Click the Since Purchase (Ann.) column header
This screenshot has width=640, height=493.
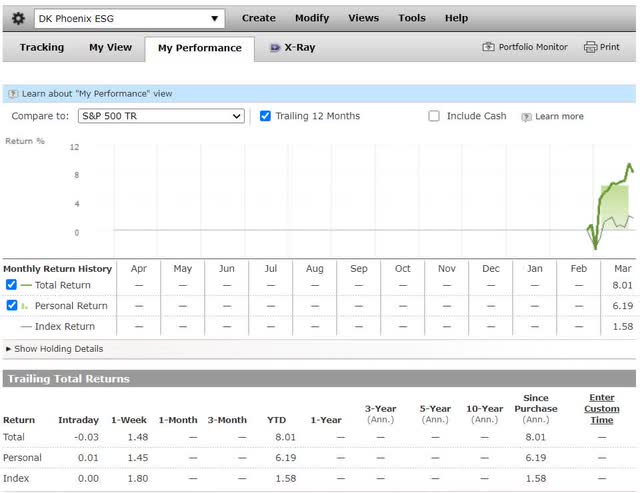point(536,409)
